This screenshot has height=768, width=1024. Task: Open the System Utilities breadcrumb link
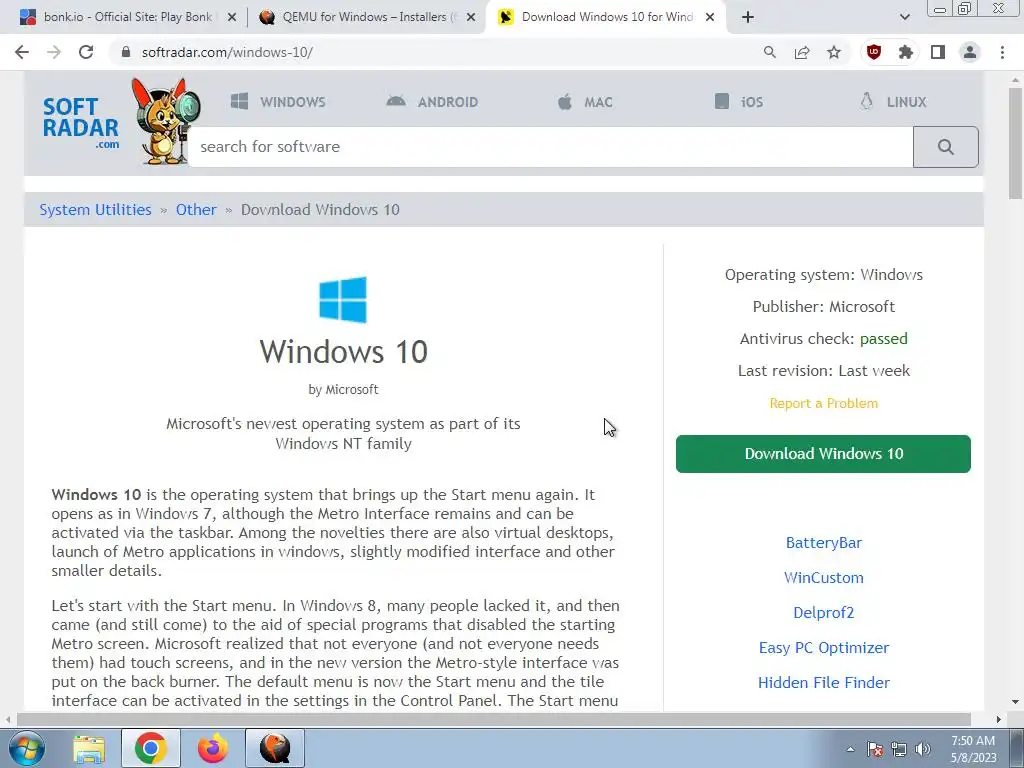tap(95, 210)
